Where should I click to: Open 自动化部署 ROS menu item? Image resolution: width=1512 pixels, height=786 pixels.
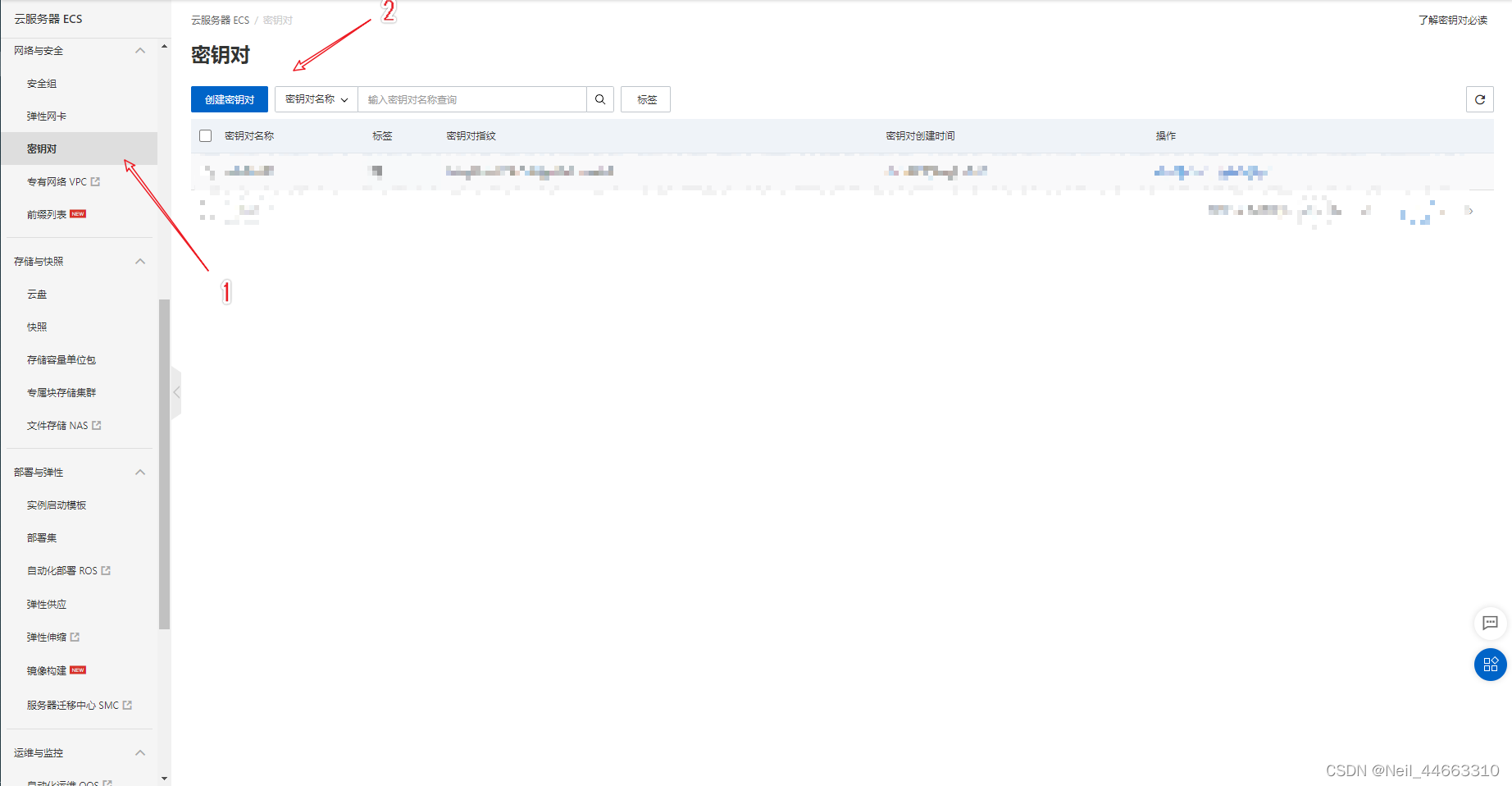[62, 571]
